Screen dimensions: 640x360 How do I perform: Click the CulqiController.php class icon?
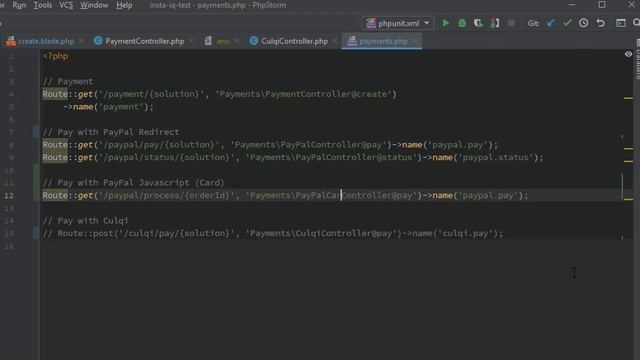click(x=254, y=41)
